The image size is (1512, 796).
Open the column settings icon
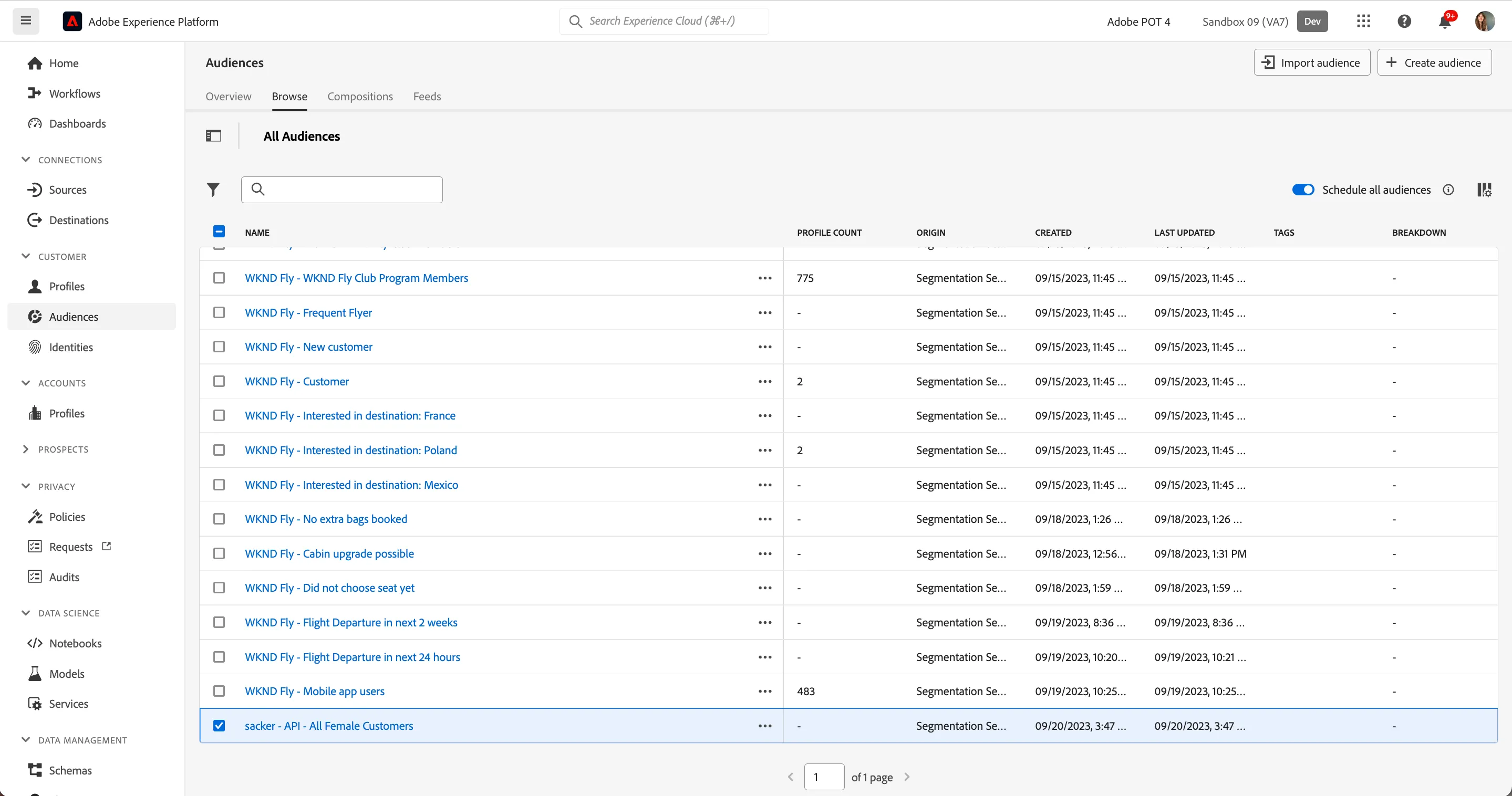pyautogui.click(x=1484, y=190)
